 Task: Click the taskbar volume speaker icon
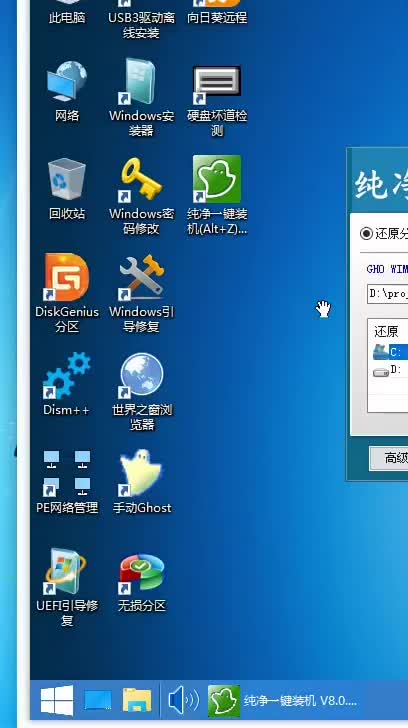[183, 700]
